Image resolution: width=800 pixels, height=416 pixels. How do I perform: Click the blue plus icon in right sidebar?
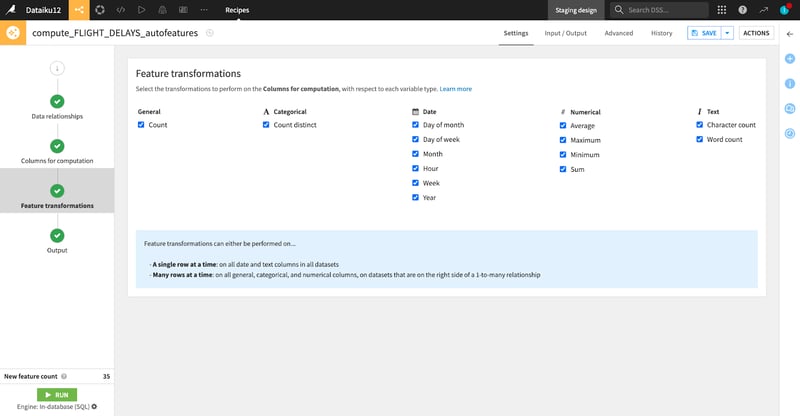[790, 59]
